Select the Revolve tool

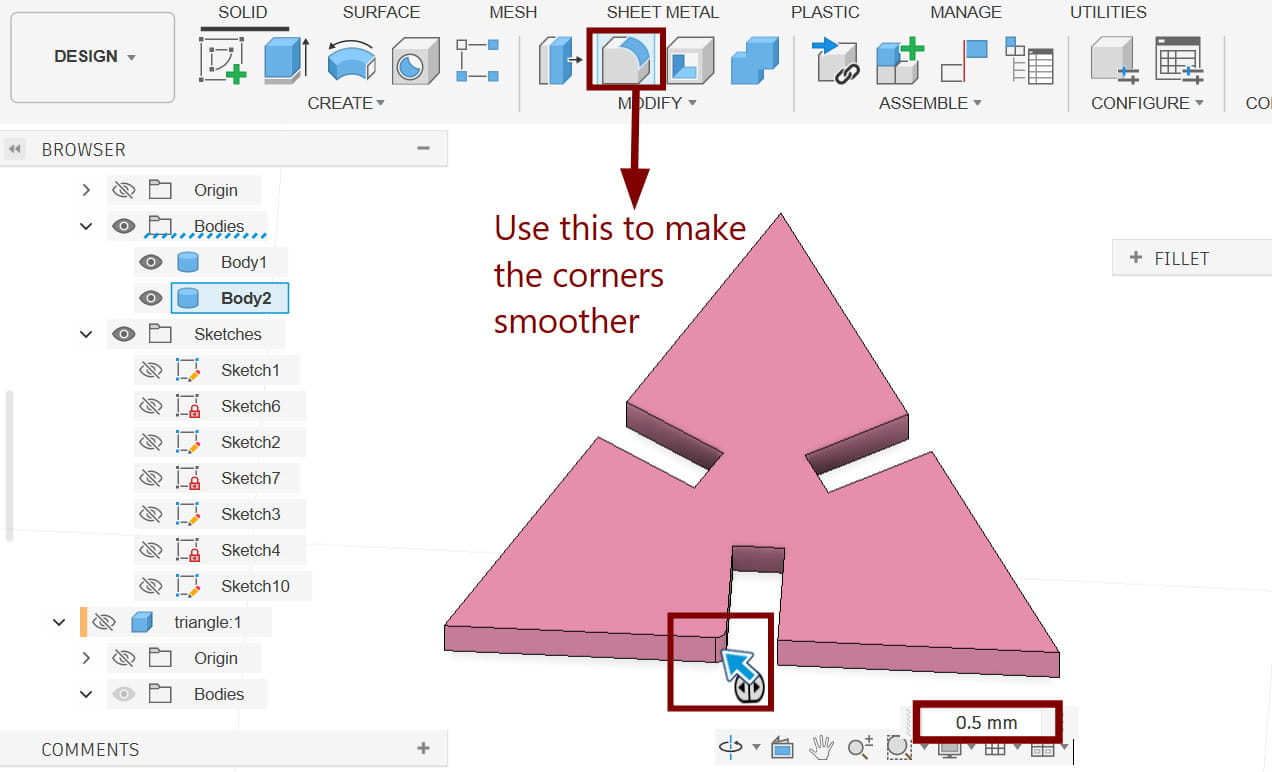pyautogui.click(x=351, y=60)
